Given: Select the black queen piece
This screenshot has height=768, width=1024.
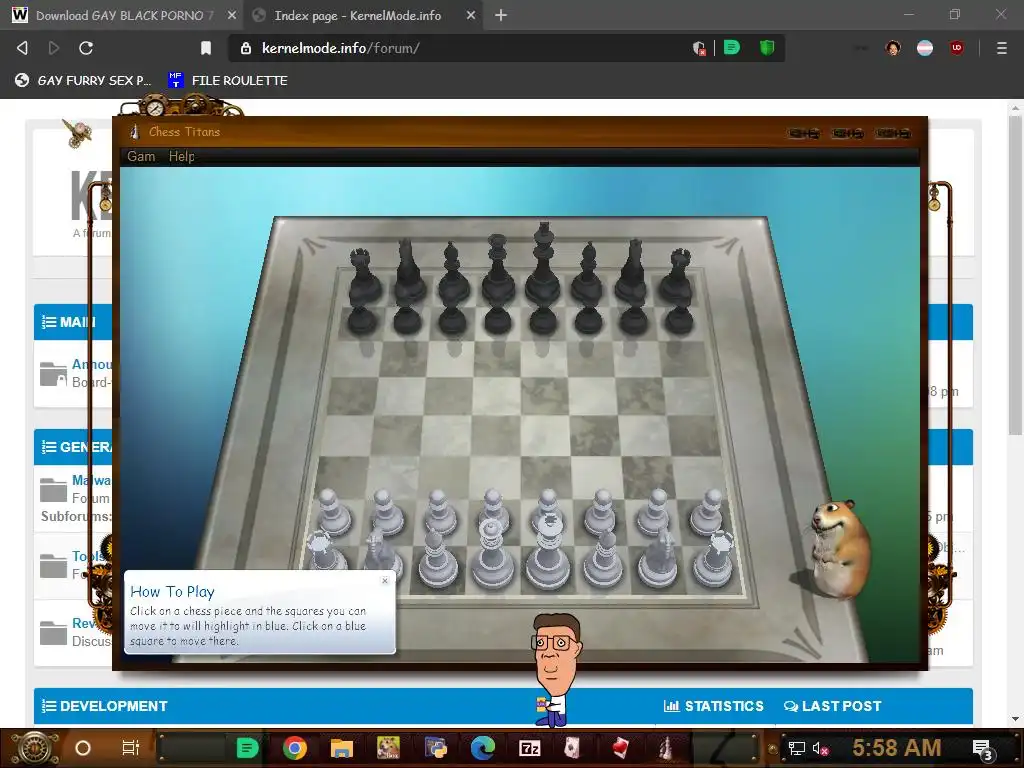Looking at the screenshot, I should pyautogui.click(x=498, y=269).
